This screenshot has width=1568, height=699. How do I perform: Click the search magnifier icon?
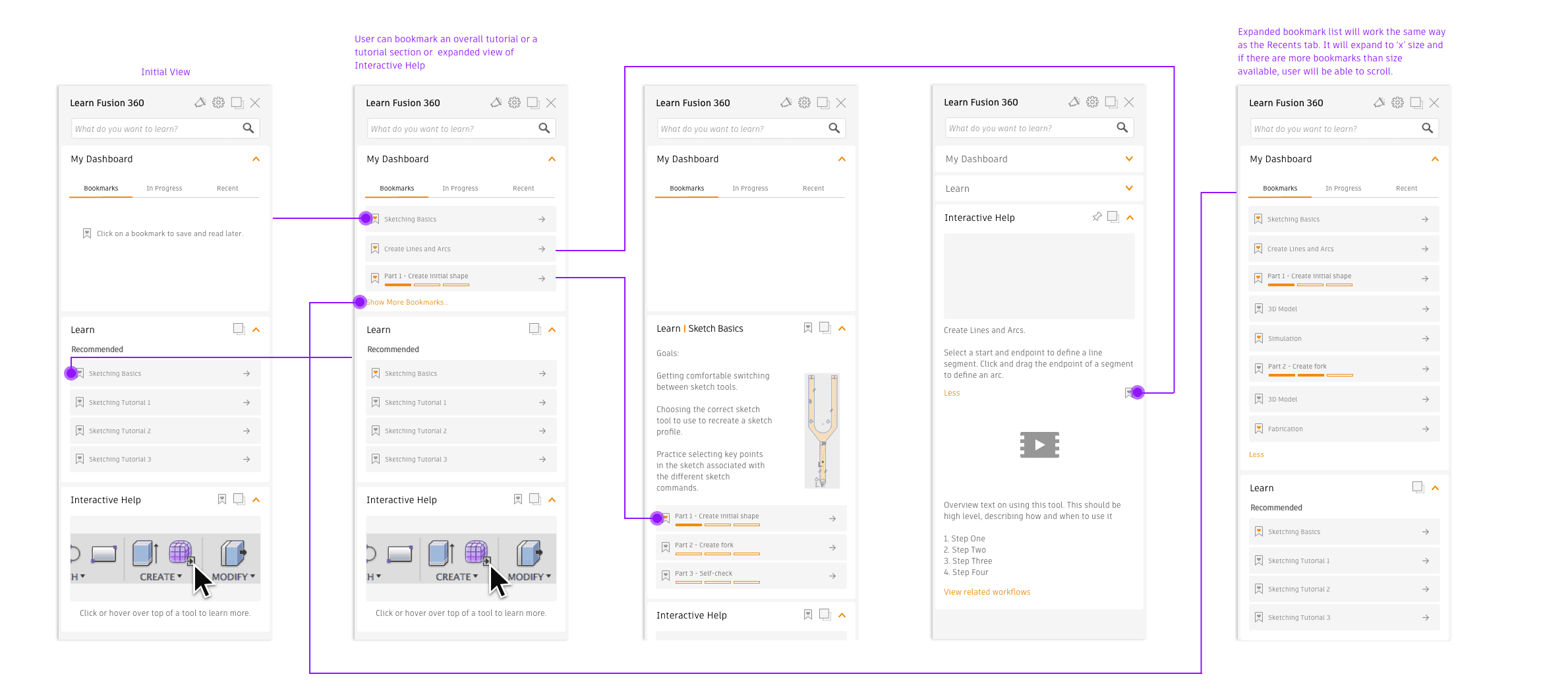coord(248,129)
